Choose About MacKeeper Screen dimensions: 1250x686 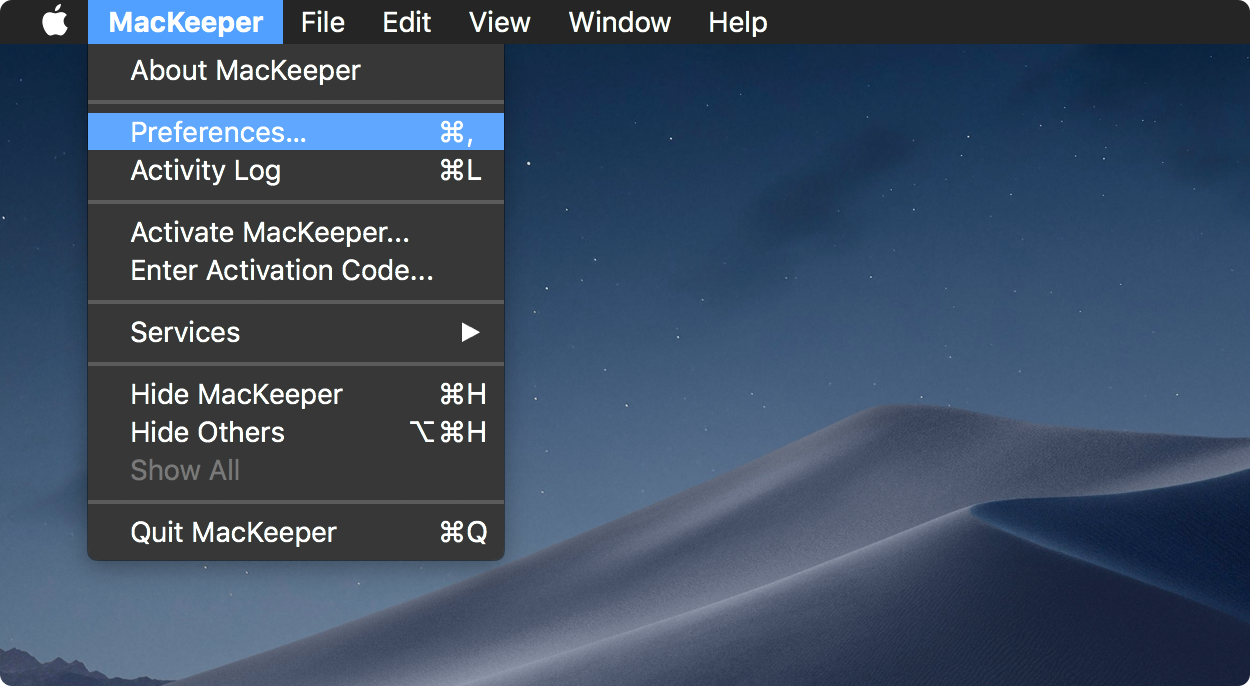click(x=296, y=71)
